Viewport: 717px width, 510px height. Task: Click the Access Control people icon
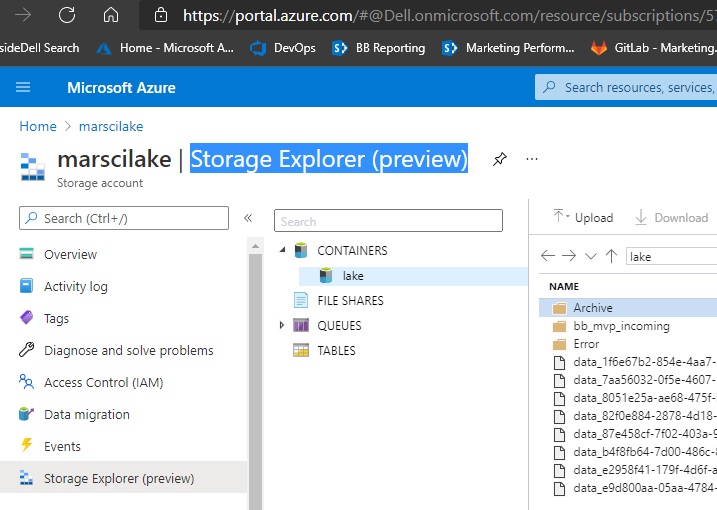27,381
